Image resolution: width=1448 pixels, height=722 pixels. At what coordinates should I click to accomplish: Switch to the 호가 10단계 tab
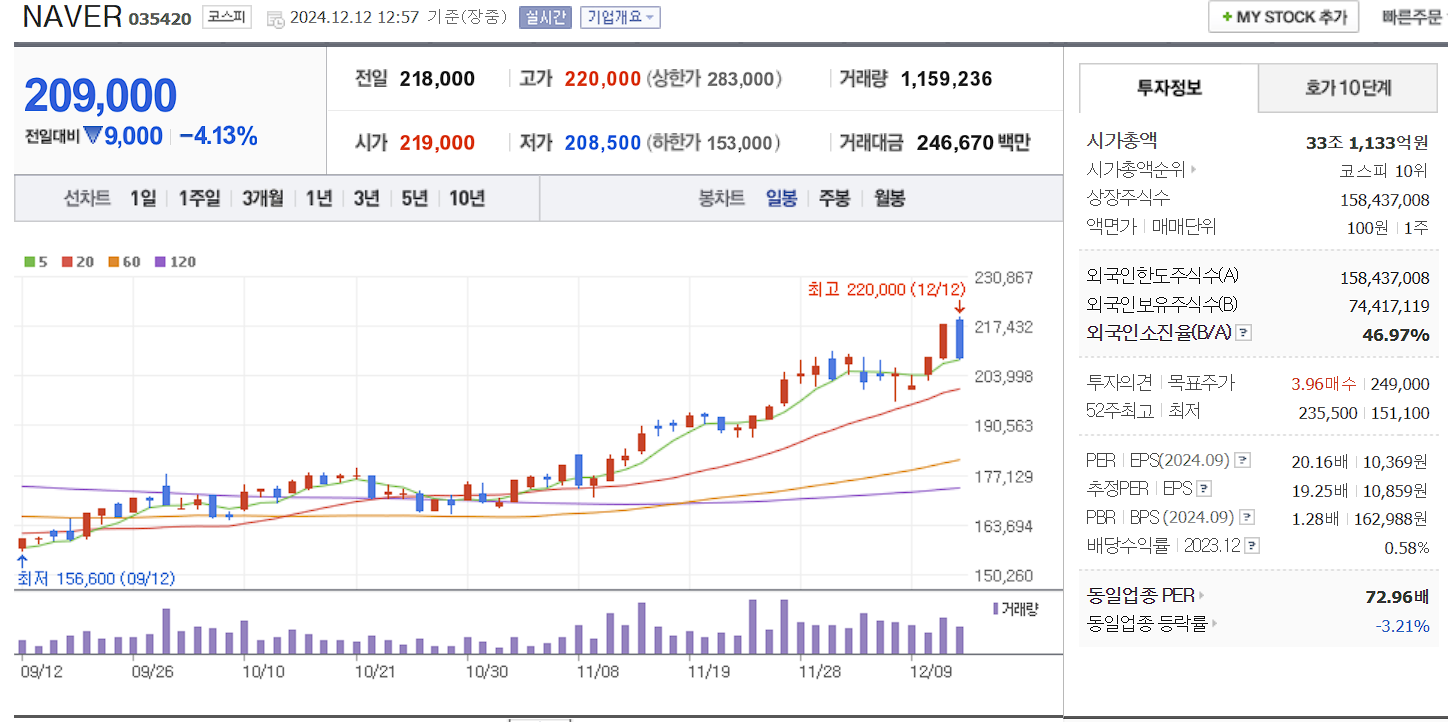(1347, 88)
